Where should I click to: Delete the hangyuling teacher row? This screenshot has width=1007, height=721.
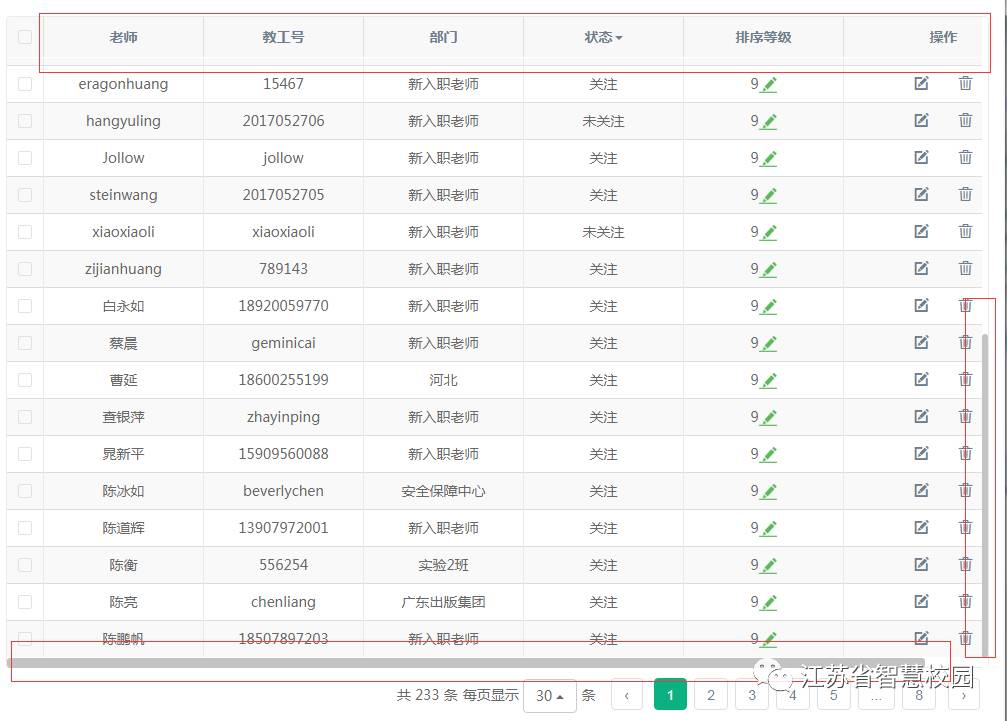965,120
